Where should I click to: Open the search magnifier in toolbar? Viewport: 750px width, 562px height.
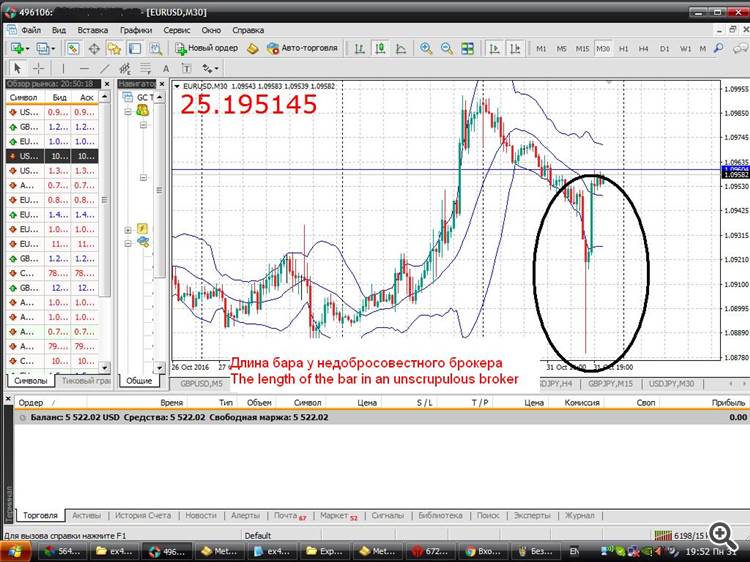tap(718, 48)
